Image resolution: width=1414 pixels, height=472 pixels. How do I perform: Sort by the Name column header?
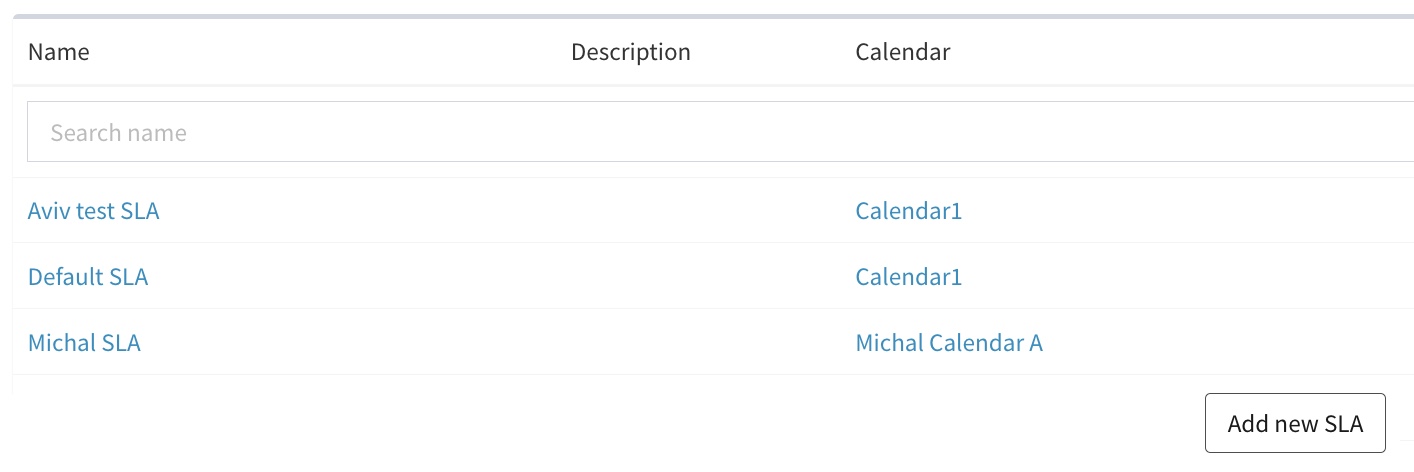tap(58, 52)
